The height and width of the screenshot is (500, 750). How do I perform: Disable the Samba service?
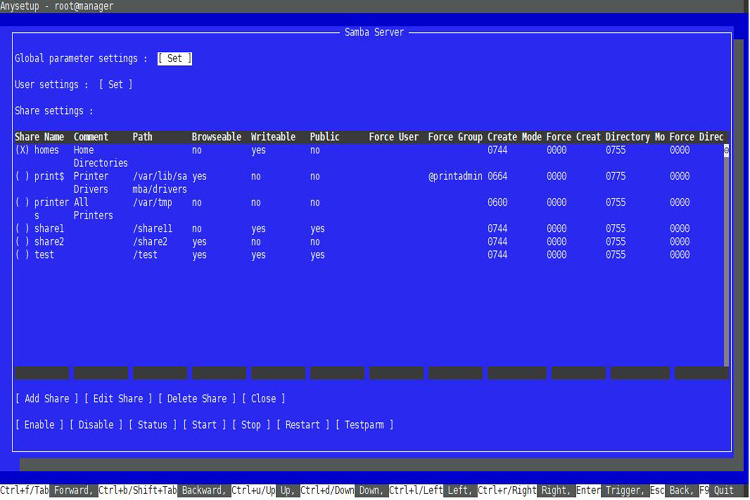tap(96, 425)
